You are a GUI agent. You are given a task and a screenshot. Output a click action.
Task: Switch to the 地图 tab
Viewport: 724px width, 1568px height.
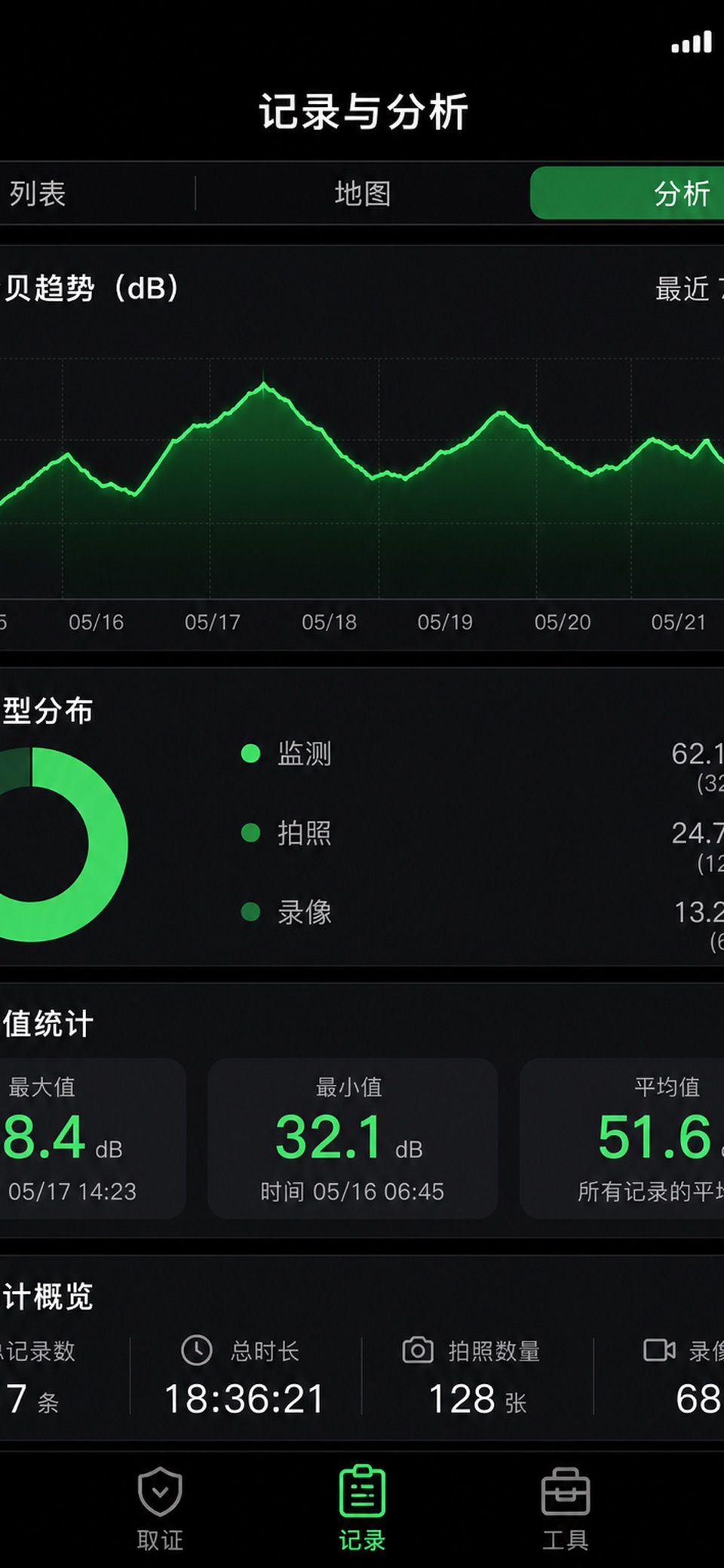363,193
